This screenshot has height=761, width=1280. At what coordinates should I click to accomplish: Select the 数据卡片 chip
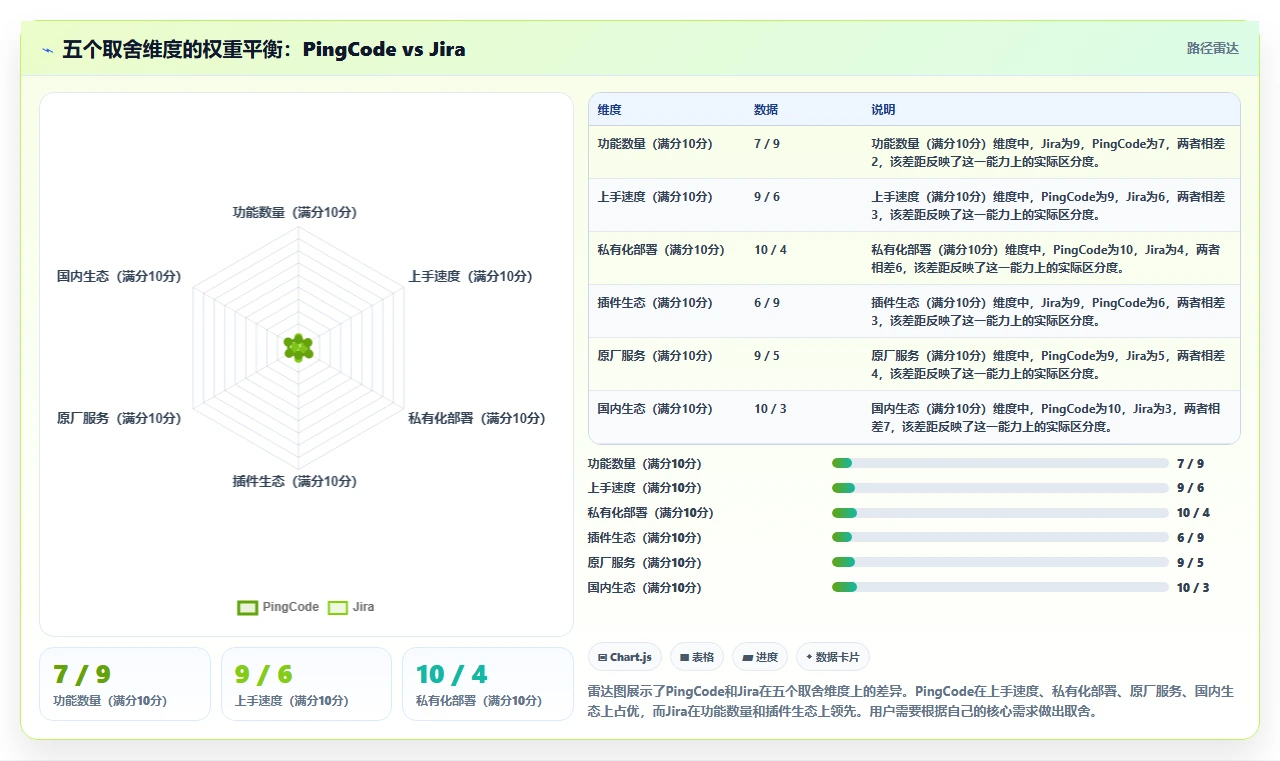pyautogui.click(x=833, y=657)
